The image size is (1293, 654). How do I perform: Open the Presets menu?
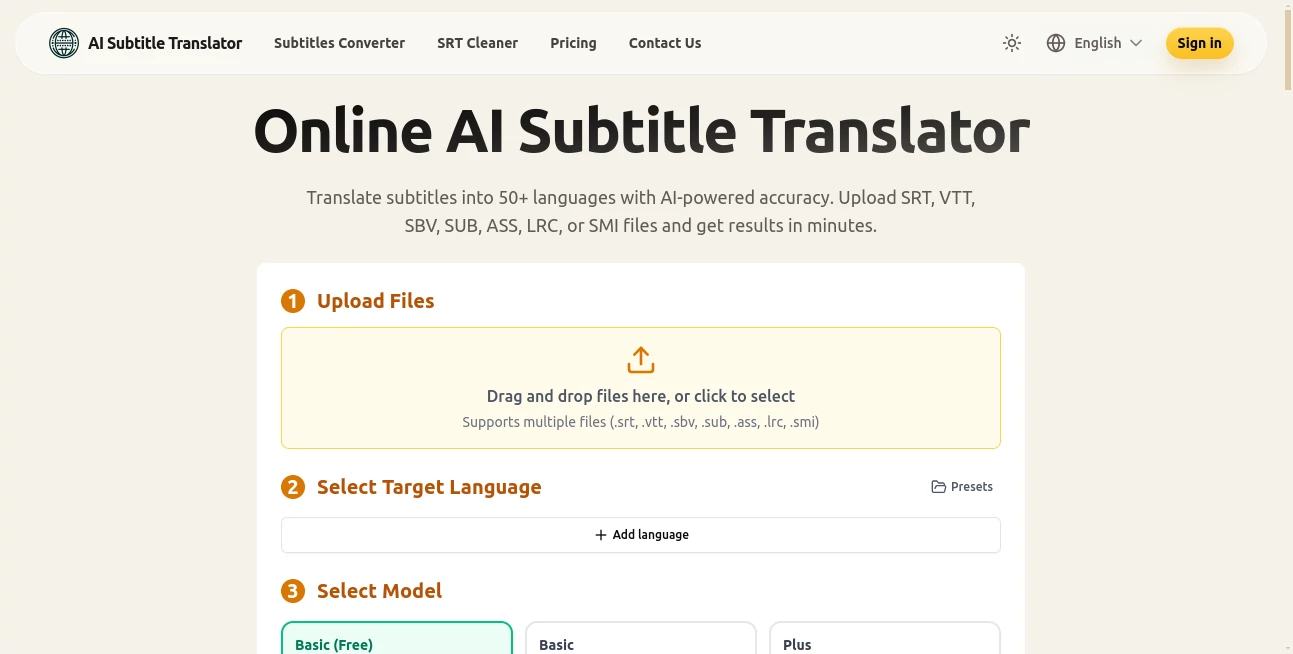click(x=962, y=487)
